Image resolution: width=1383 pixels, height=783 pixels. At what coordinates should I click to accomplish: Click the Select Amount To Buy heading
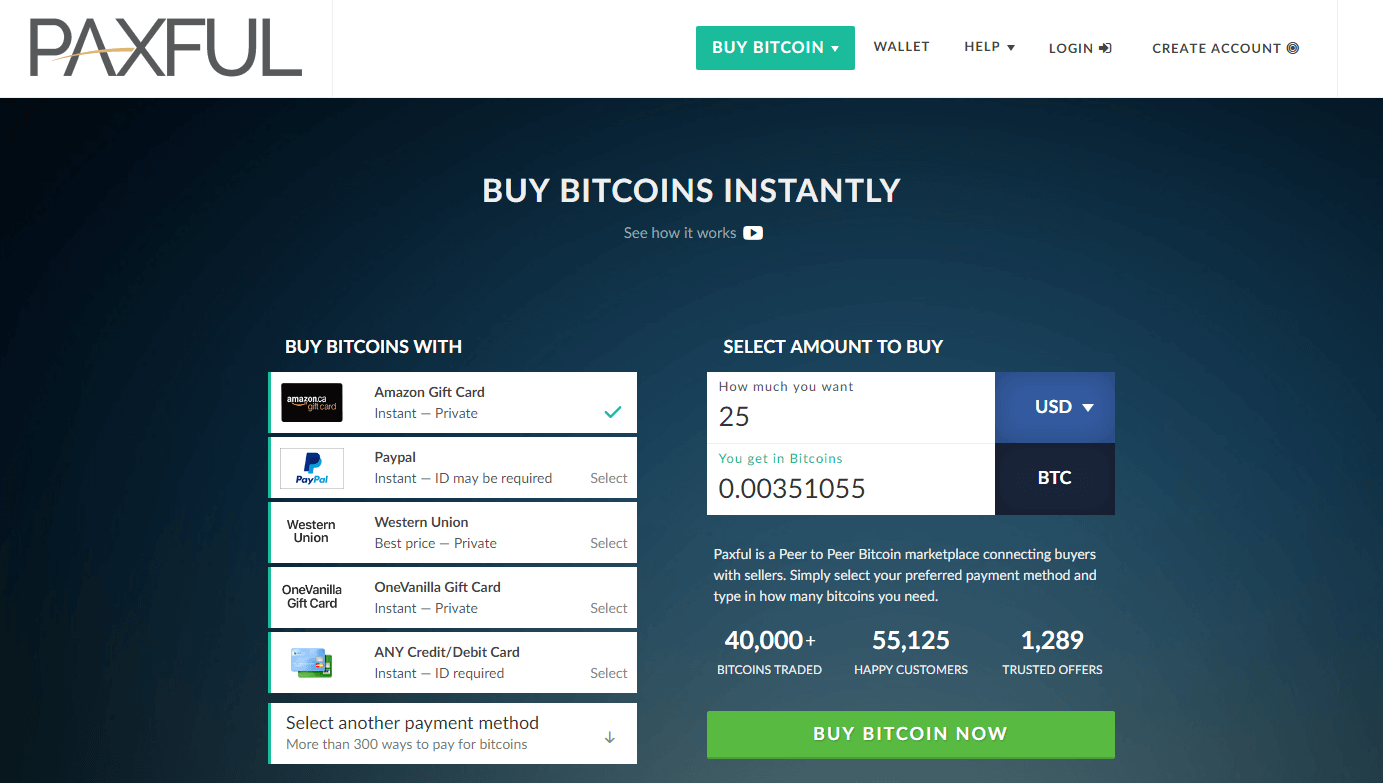pyautogui.click(x=833, y=347)
